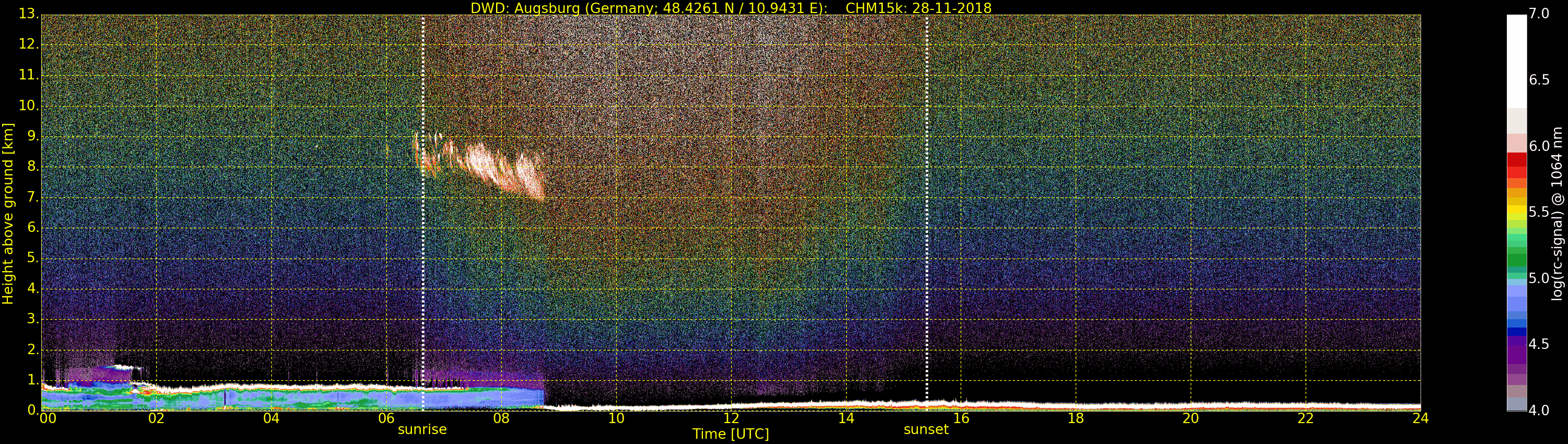Click the 'CHM15k: 28-11-2018' date text
Viewport: 1568px width, 444px height.
918,8
